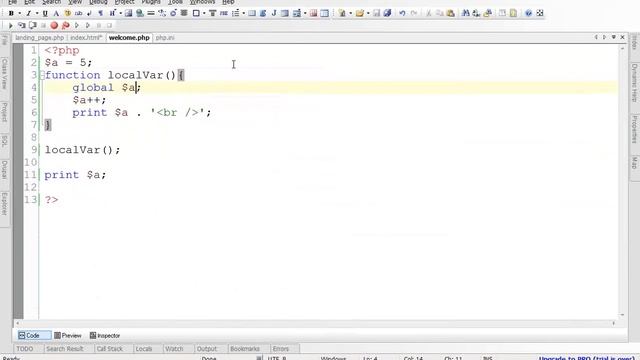Open the document list dropdown arrow
Viewport: 640px width, 360px height.
613,37
